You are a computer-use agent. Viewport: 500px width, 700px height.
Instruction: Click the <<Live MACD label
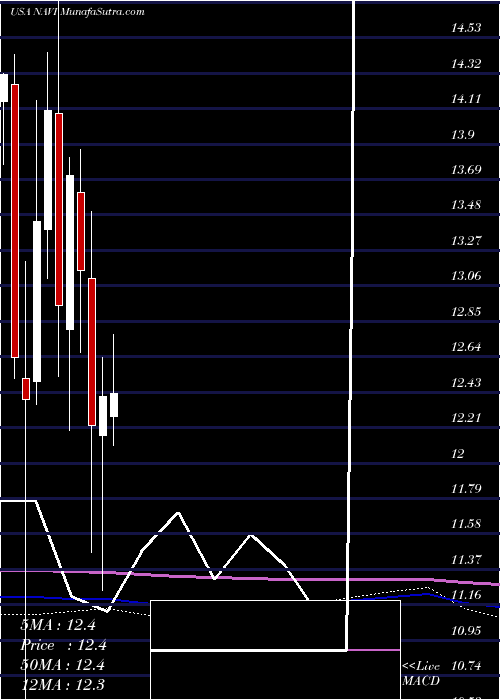click(421, 673)
